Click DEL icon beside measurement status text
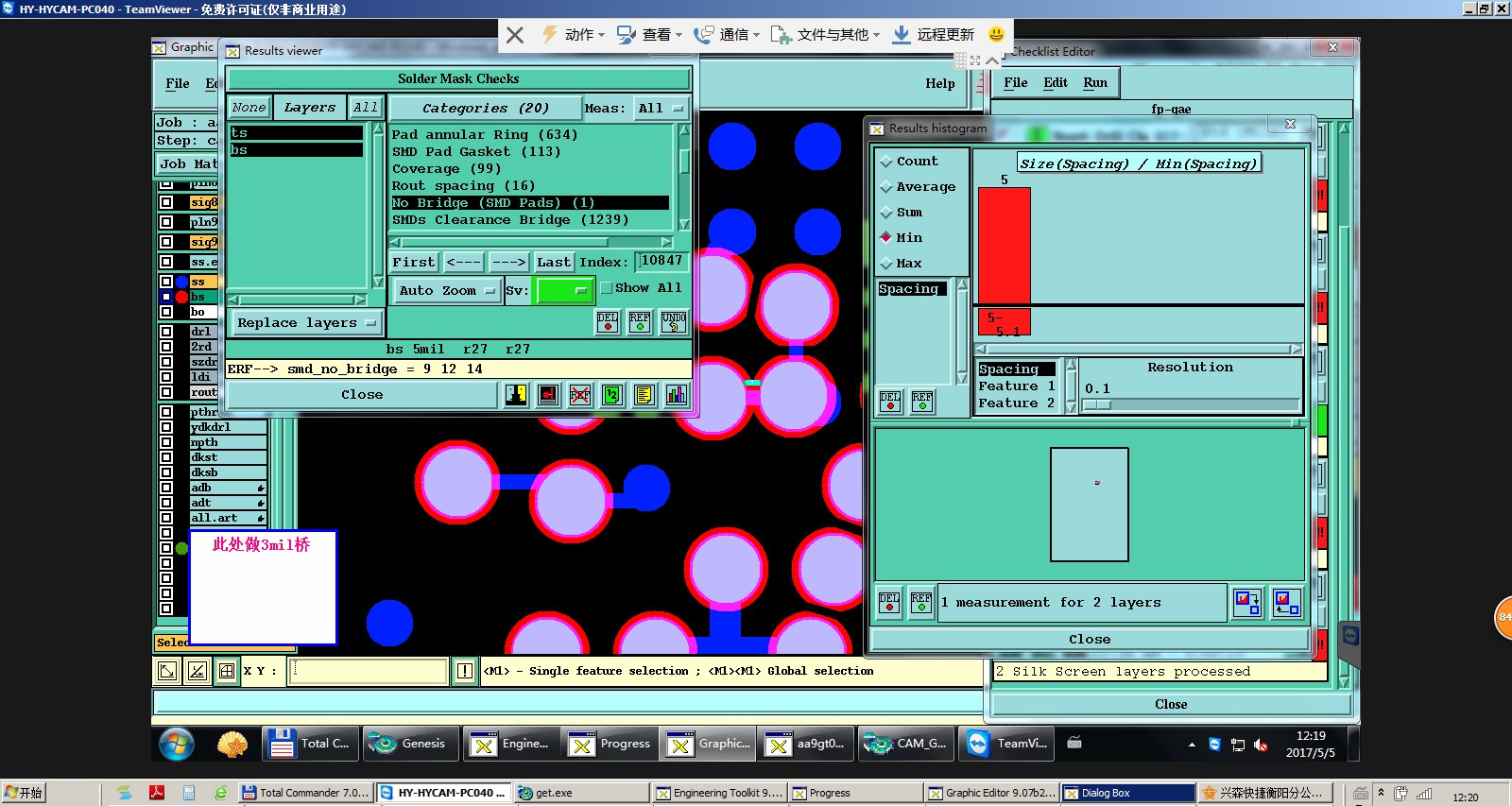 (x=889, y=603)
